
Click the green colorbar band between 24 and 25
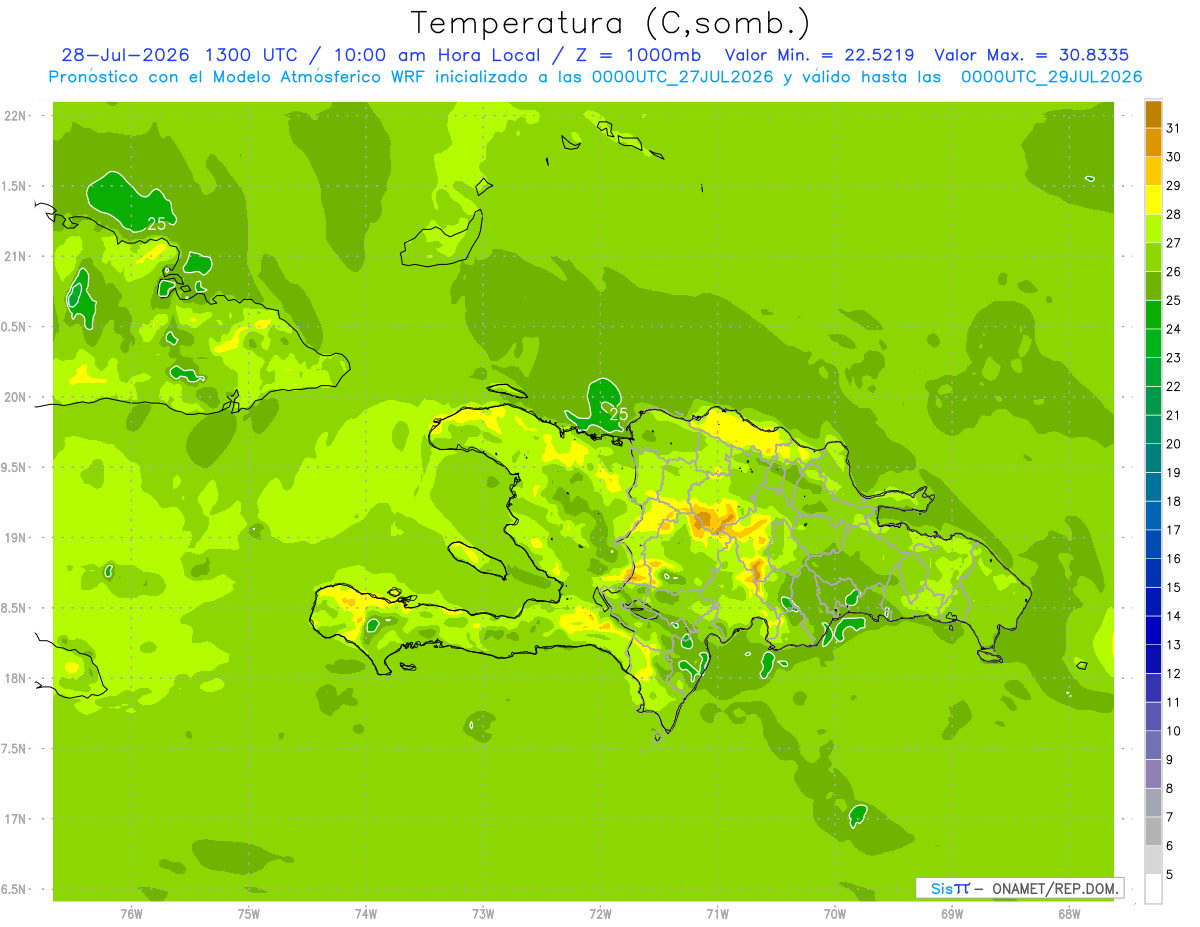click(1153, 315)
